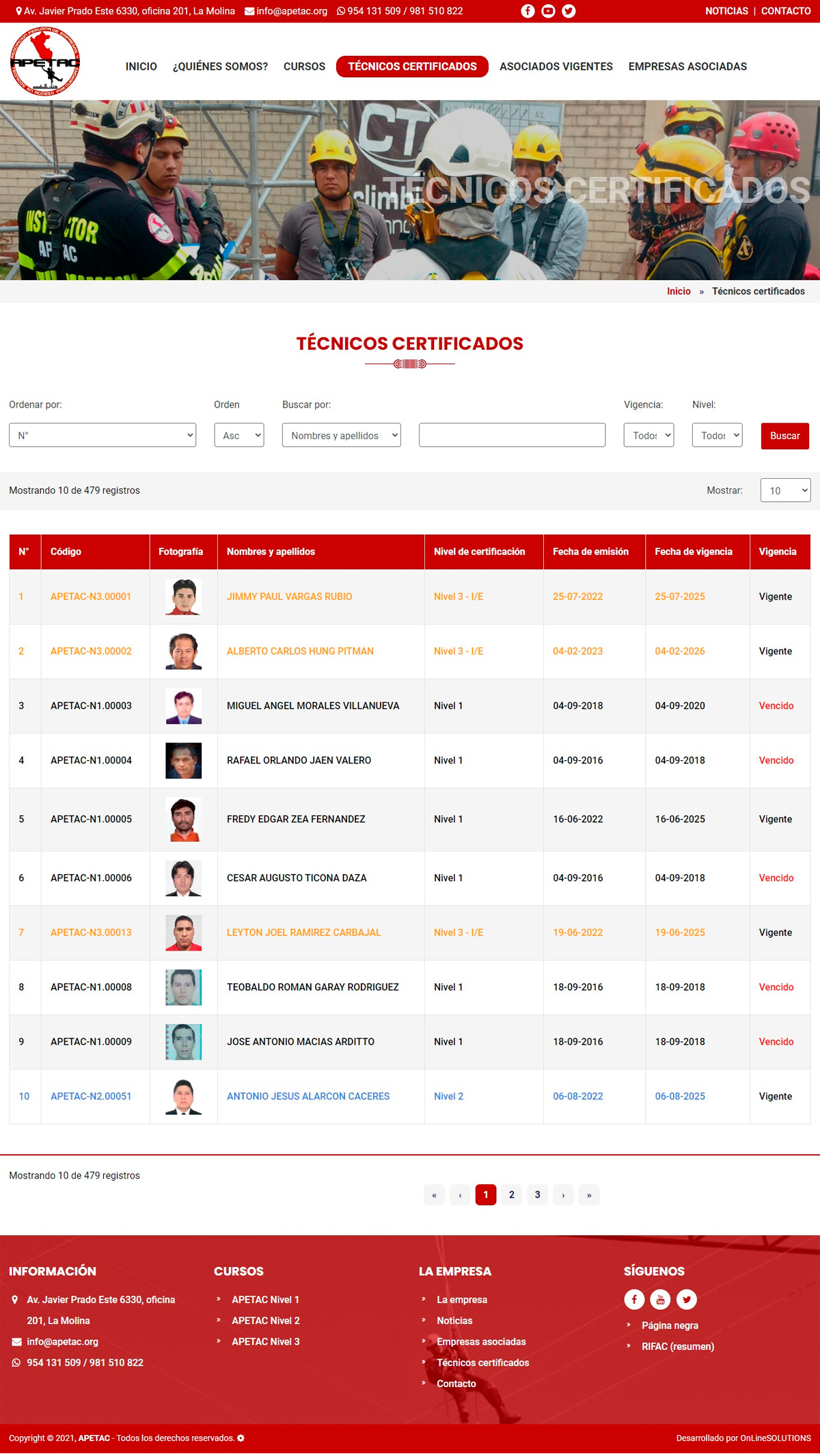Click the APETAC logo
The width and height of the screenshot is (820, 1456).
[45, 61]
